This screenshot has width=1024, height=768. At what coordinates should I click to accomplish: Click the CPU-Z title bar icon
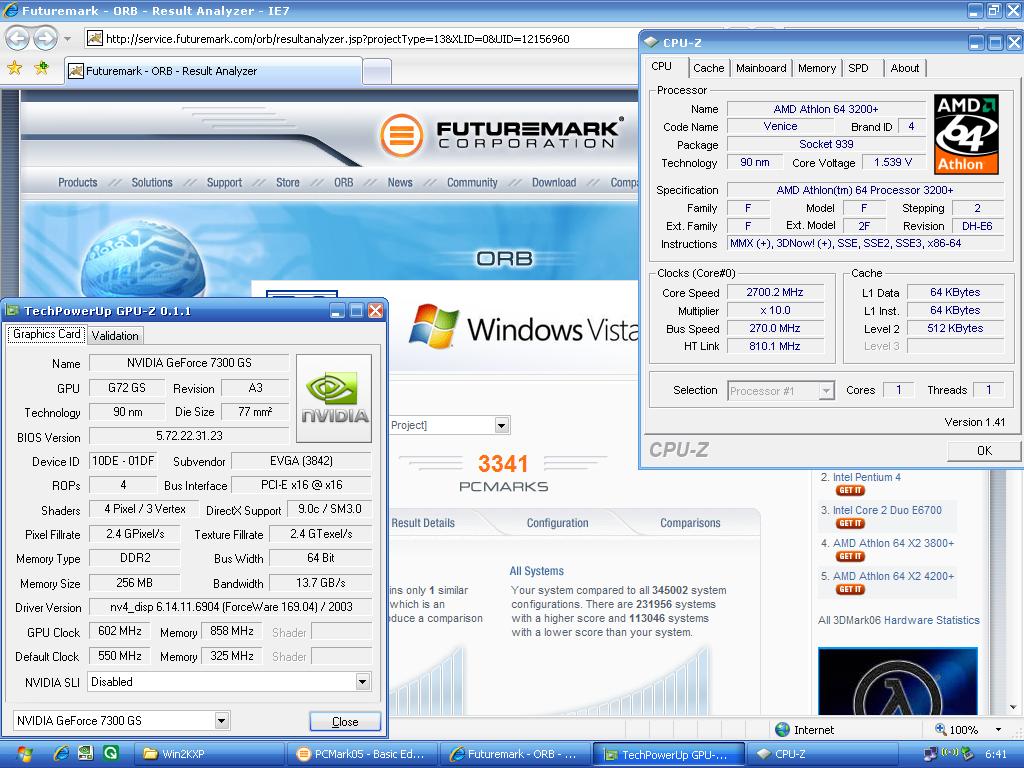(x=651, y=42)
